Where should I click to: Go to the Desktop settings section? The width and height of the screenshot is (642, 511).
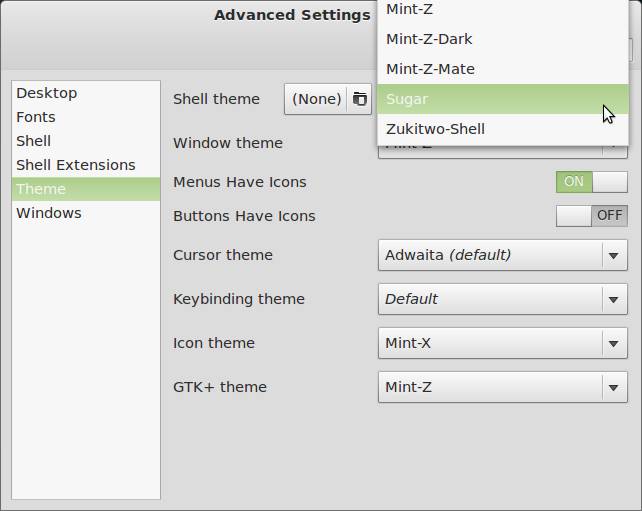click(x=86, y=93)
